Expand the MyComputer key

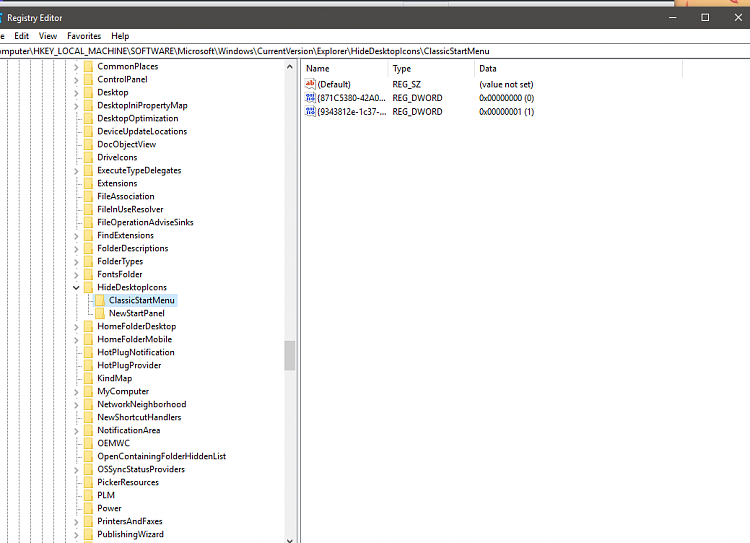point(76,392)
